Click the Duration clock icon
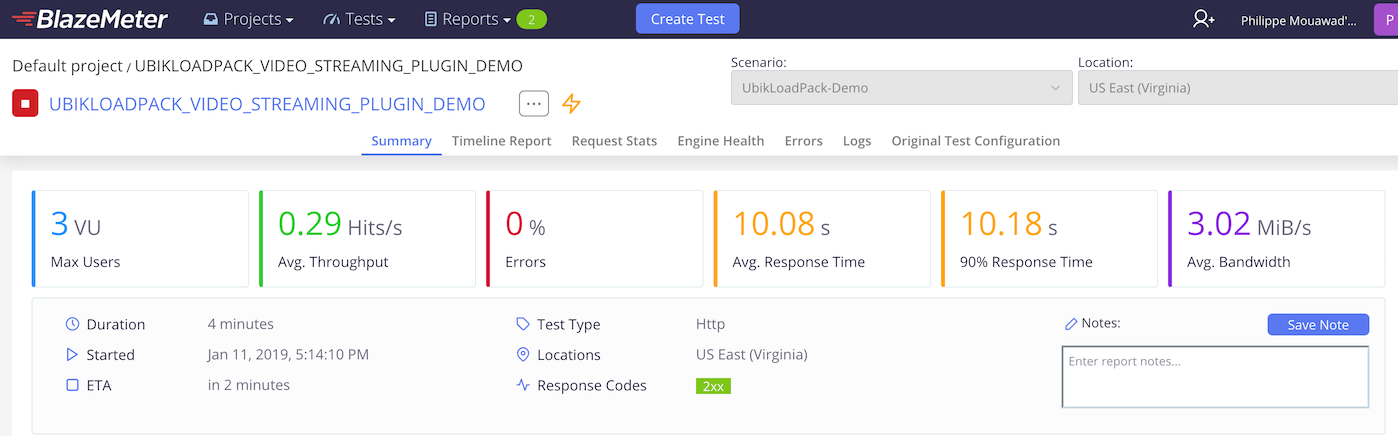 pyautogui.click(x=72, y=324)
